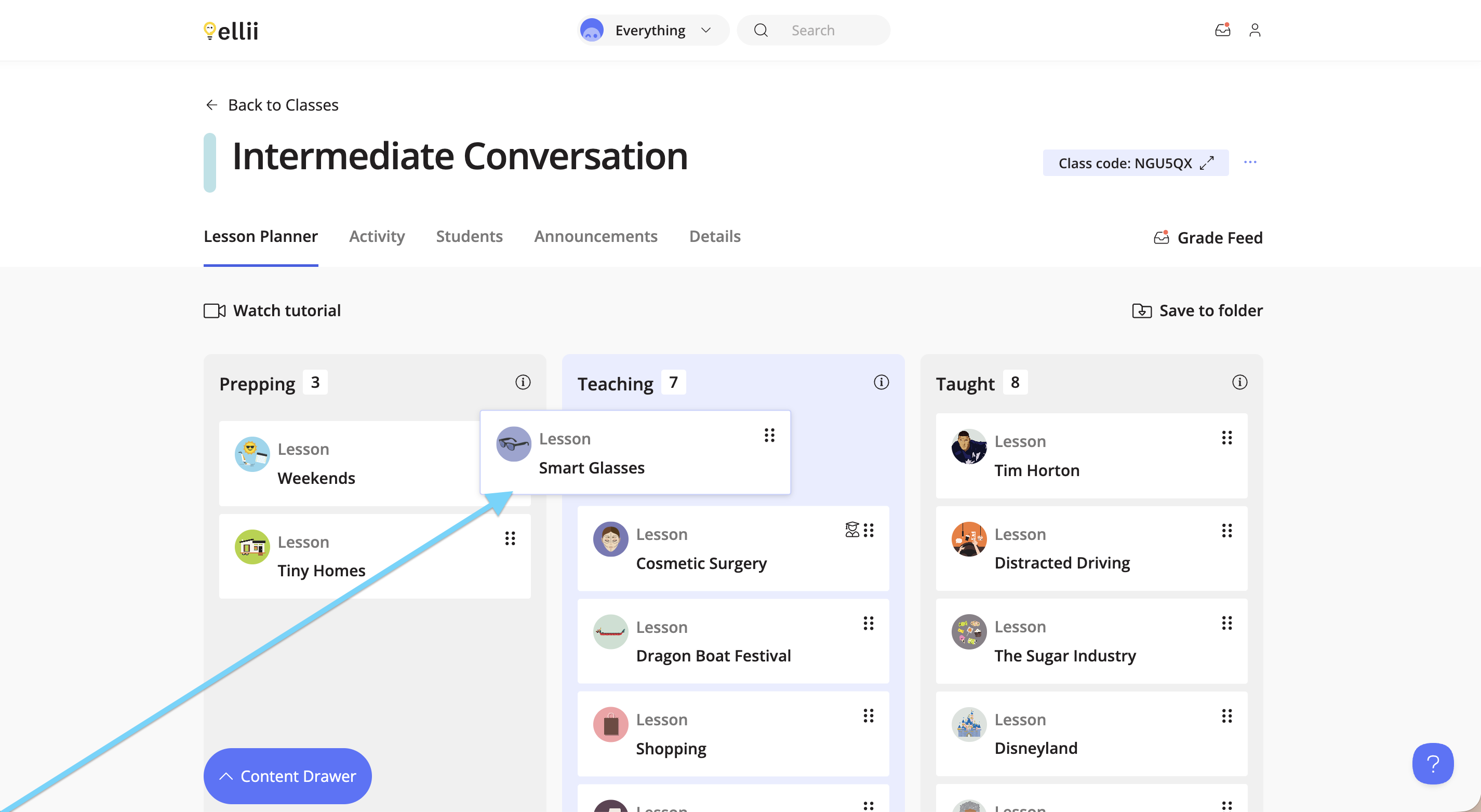Open the Grade Feed
The image size is (1481, 812).
(1208, 237)
